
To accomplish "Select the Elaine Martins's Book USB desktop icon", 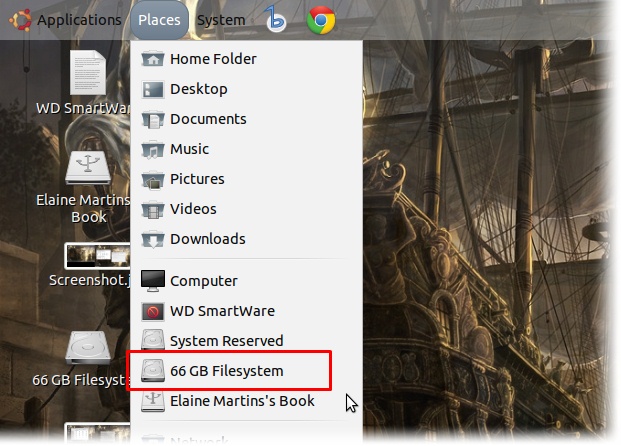I will coord(88,168).
